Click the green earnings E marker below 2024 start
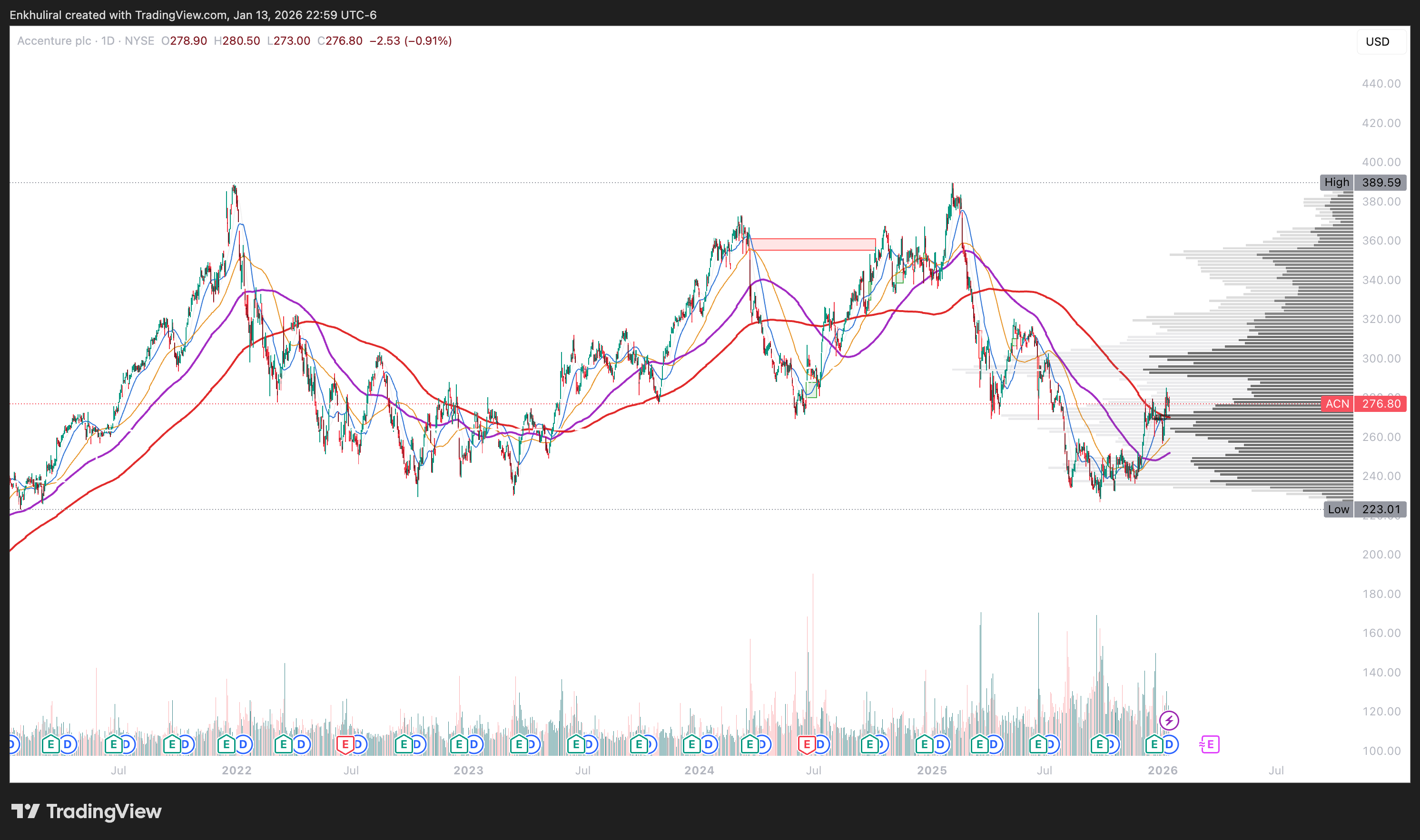Viewport: 1420px width, 840px height. click(x=691, y=744)
